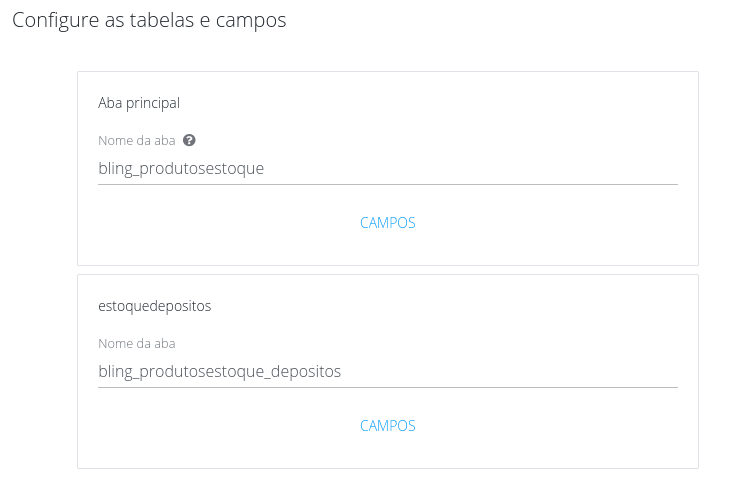The height and width of the screenshot is (483, 734).
Task: Click the Configure as tabelas e campos heading
Action: coord(149,21)
